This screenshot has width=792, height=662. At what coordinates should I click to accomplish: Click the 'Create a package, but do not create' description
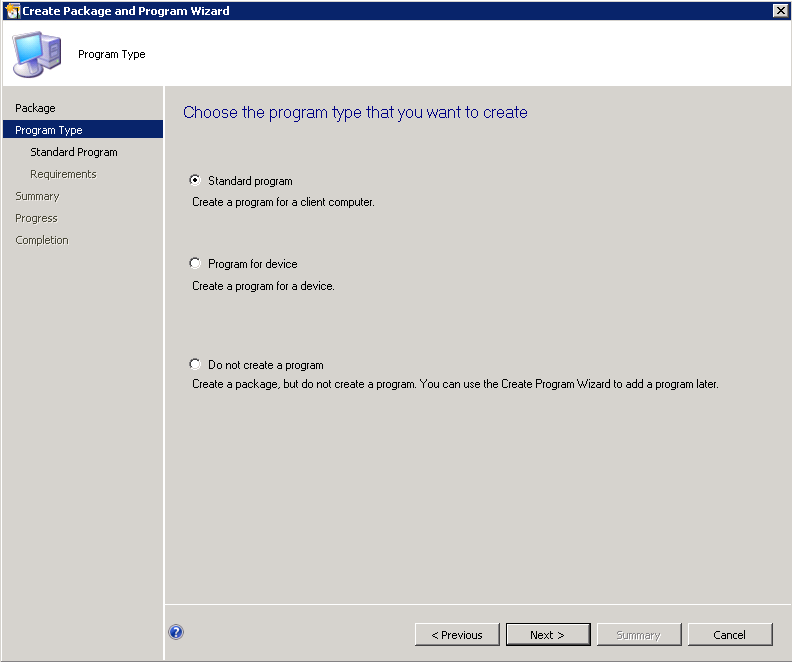click(455, 384)
